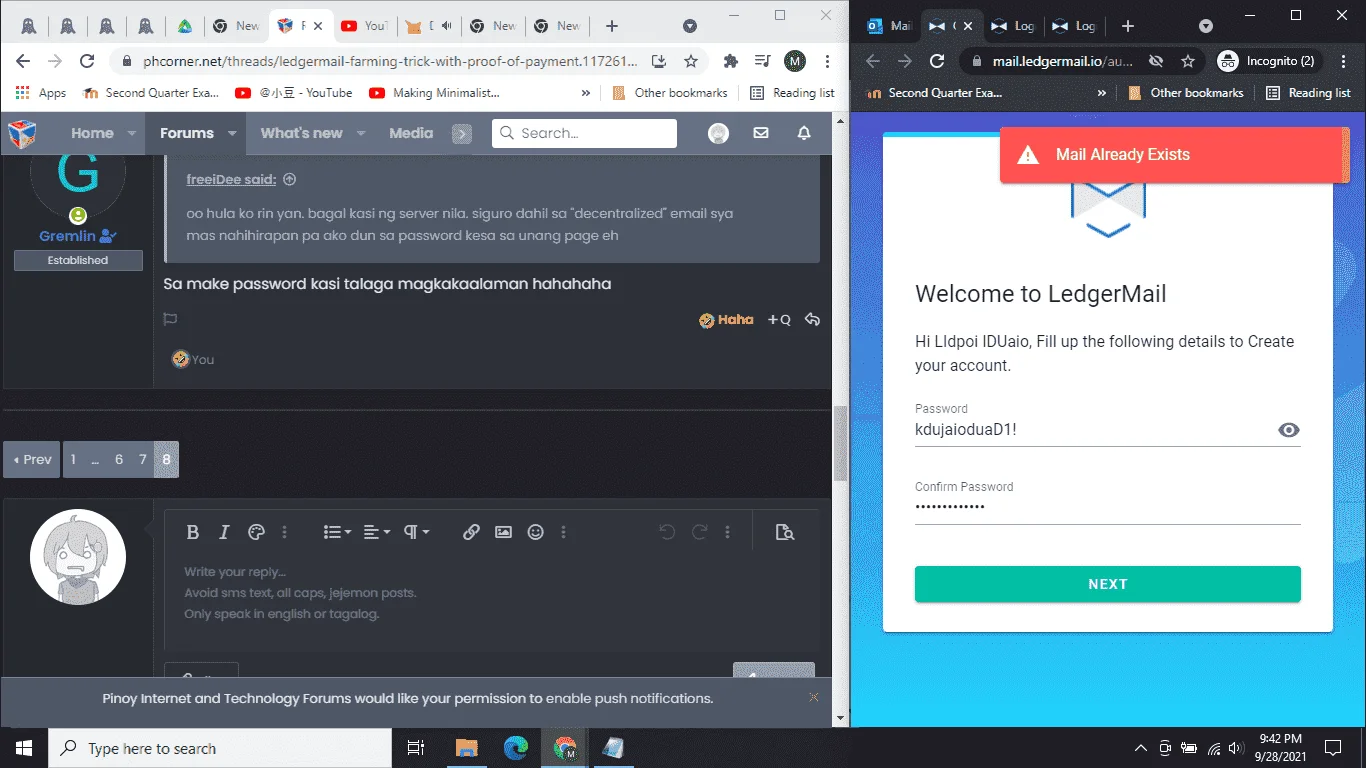
Task: Open Apps shortcut in bookmarks bar
Action: click(x=41, y=93)
